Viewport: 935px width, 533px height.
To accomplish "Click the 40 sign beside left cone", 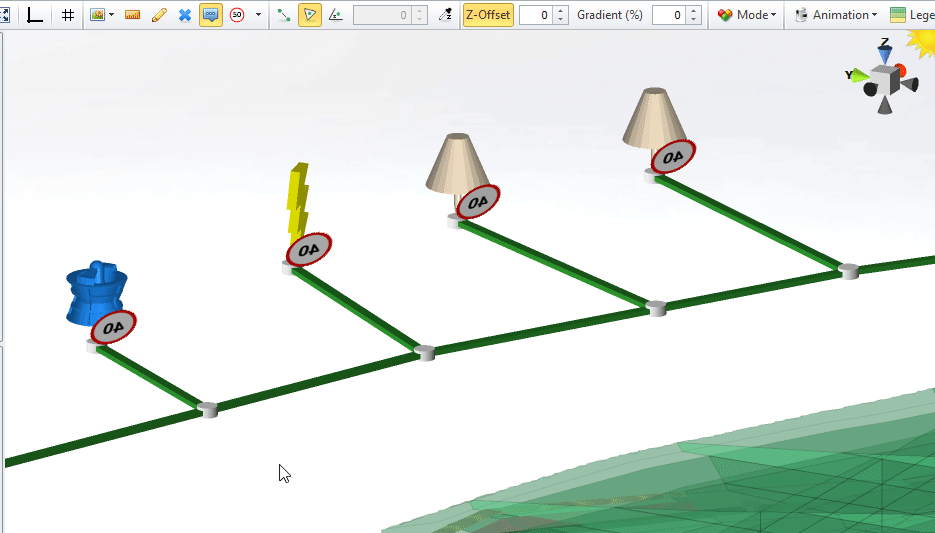I will pos(478,202).
